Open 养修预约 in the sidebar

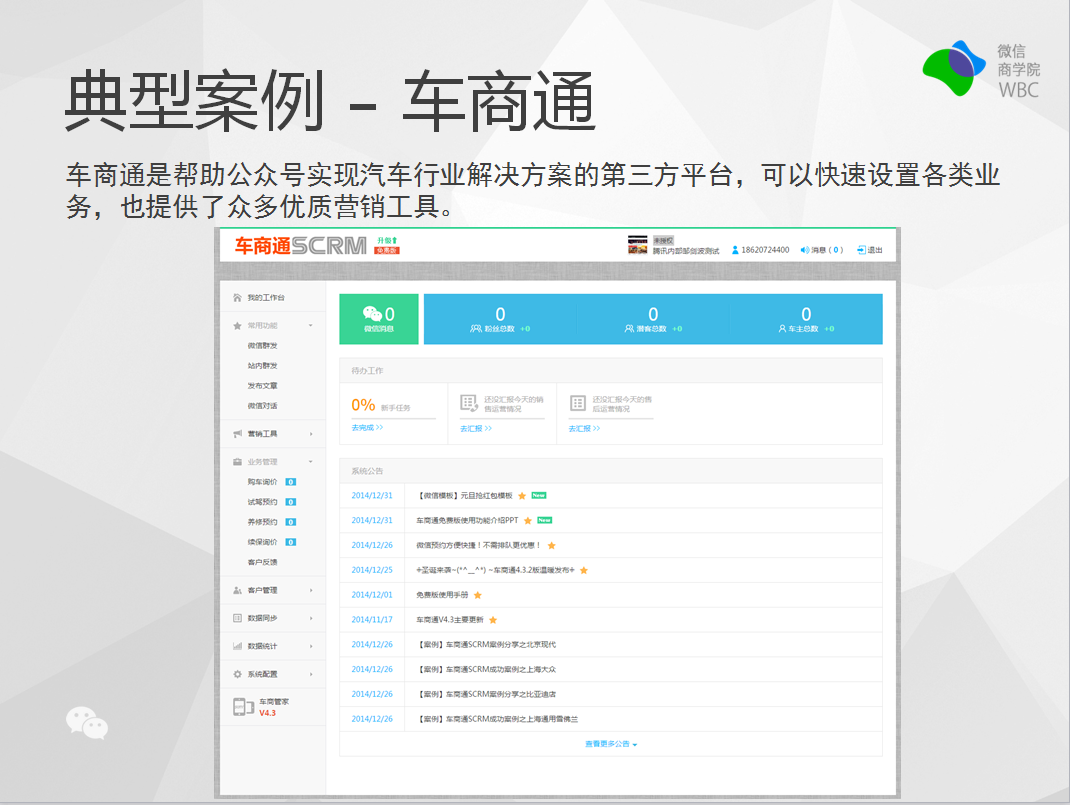(262, 523)
